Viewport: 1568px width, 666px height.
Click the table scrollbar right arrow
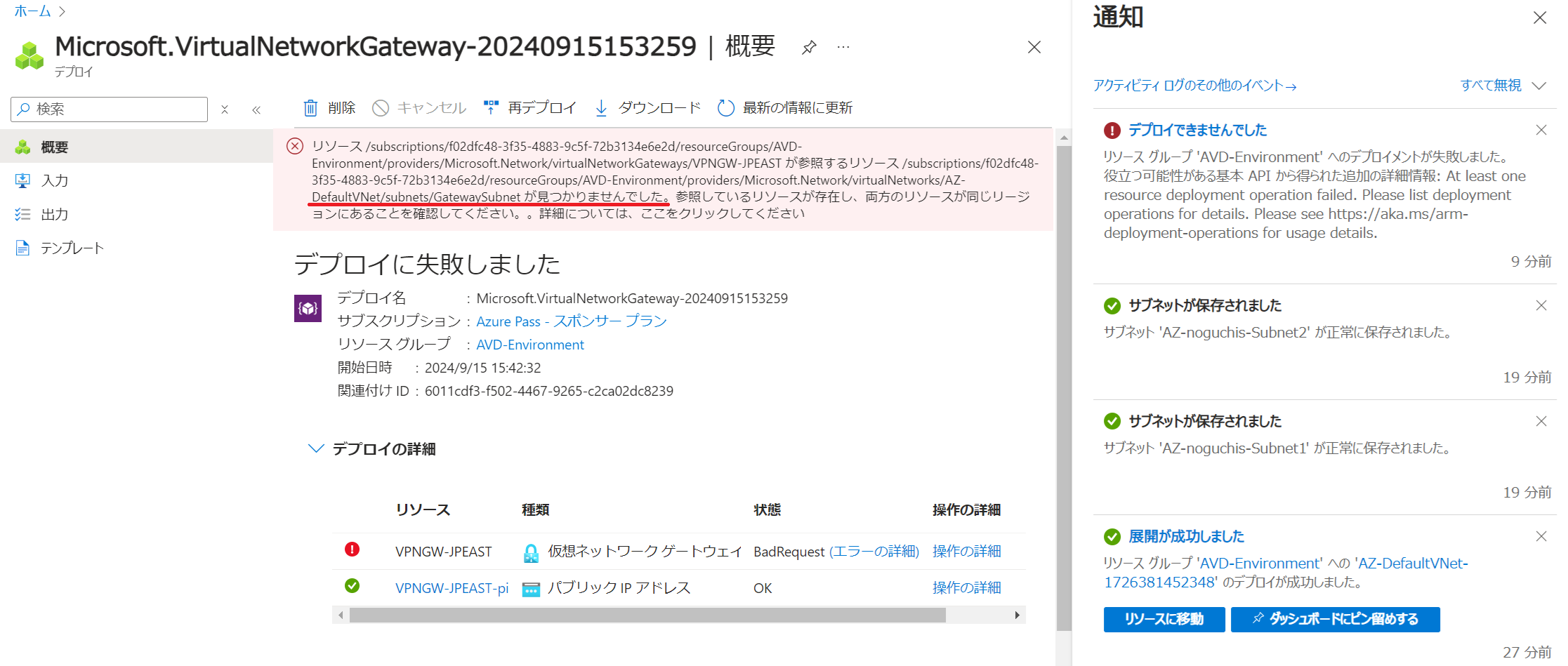point(1017,615)
